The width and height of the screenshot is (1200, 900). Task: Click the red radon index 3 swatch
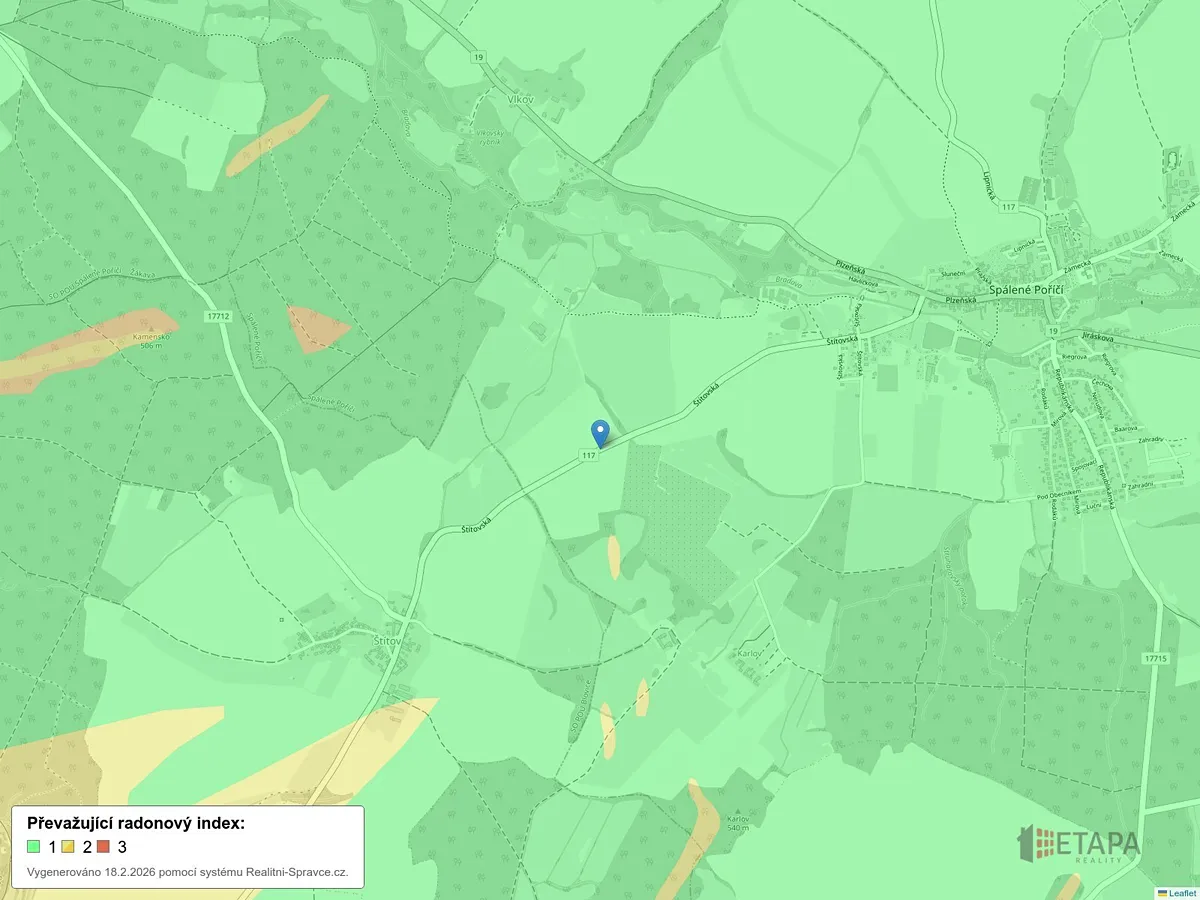(103, 846)
